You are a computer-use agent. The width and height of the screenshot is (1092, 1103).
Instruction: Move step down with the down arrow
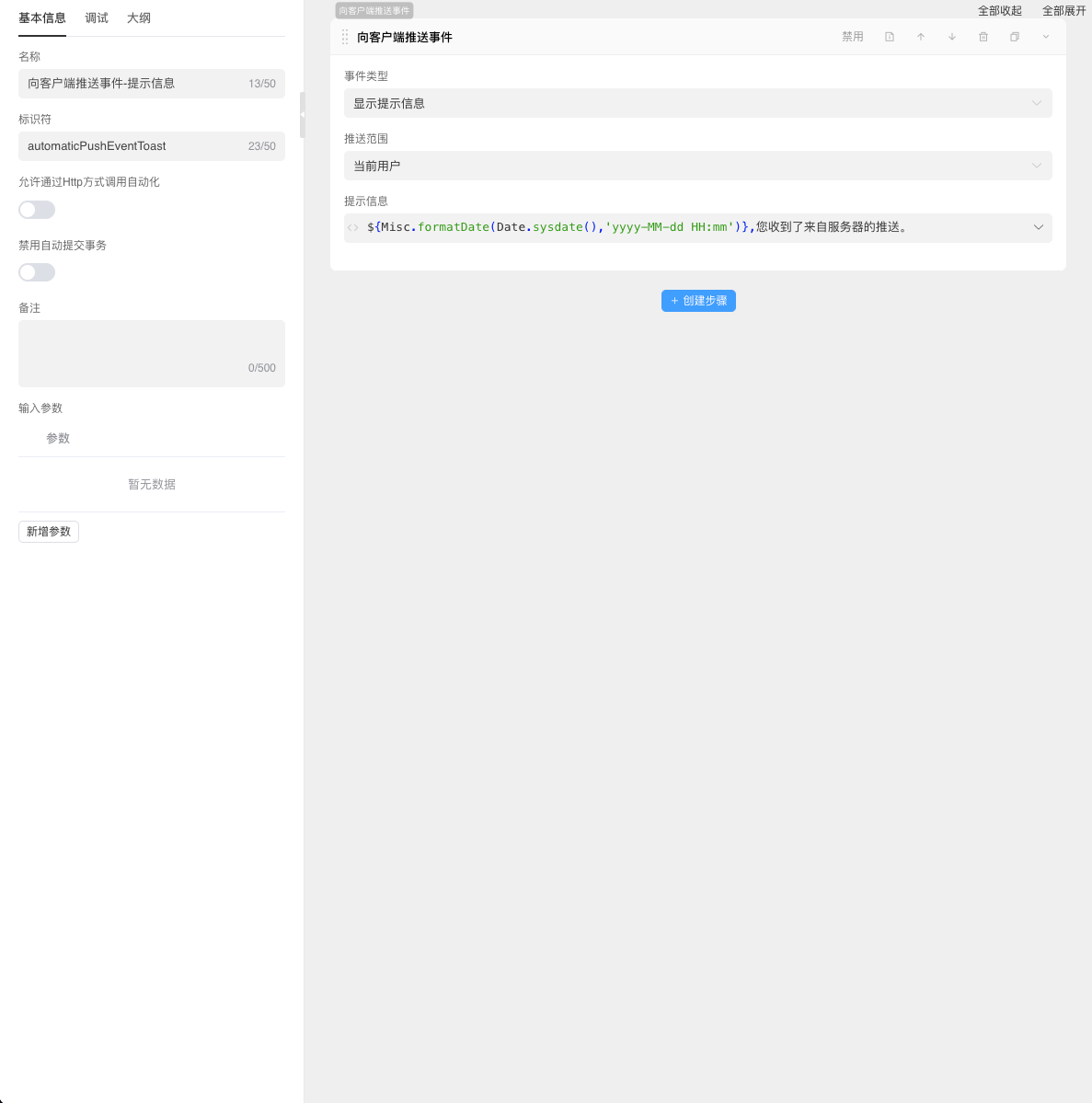(952, 37)
